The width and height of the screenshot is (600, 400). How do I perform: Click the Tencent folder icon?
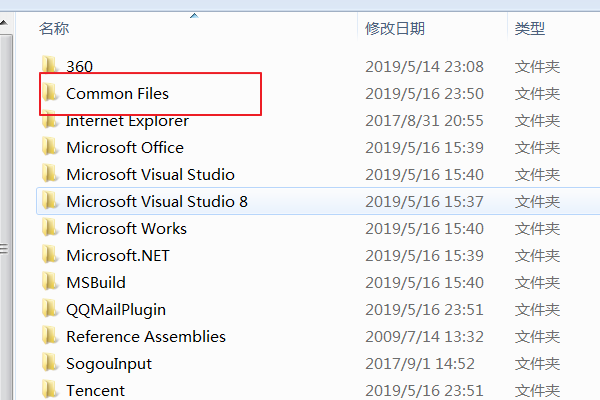[50, 391]
